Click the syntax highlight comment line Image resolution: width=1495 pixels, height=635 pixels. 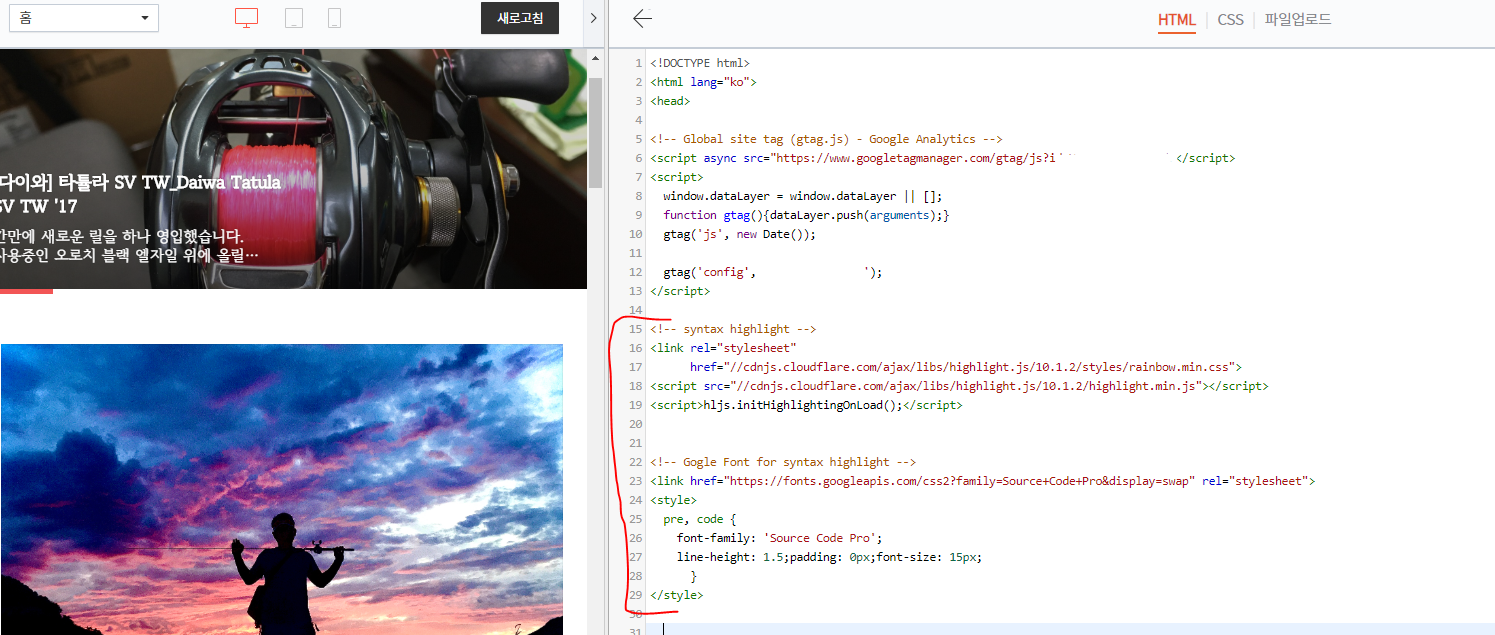733,329
